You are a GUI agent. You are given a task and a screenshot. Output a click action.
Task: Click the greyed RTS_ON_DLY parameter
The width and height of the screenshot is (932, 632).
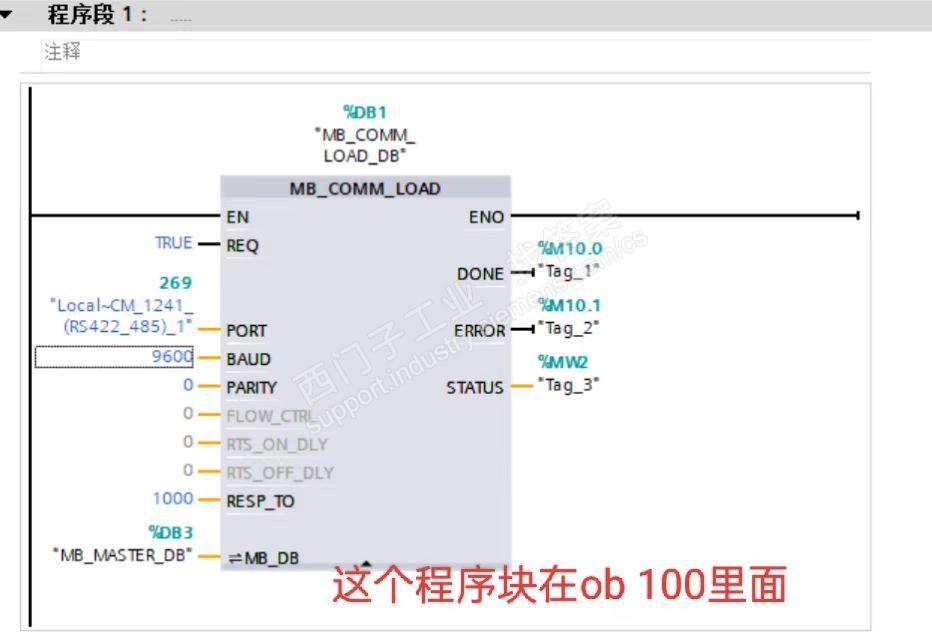coord(277,445)
